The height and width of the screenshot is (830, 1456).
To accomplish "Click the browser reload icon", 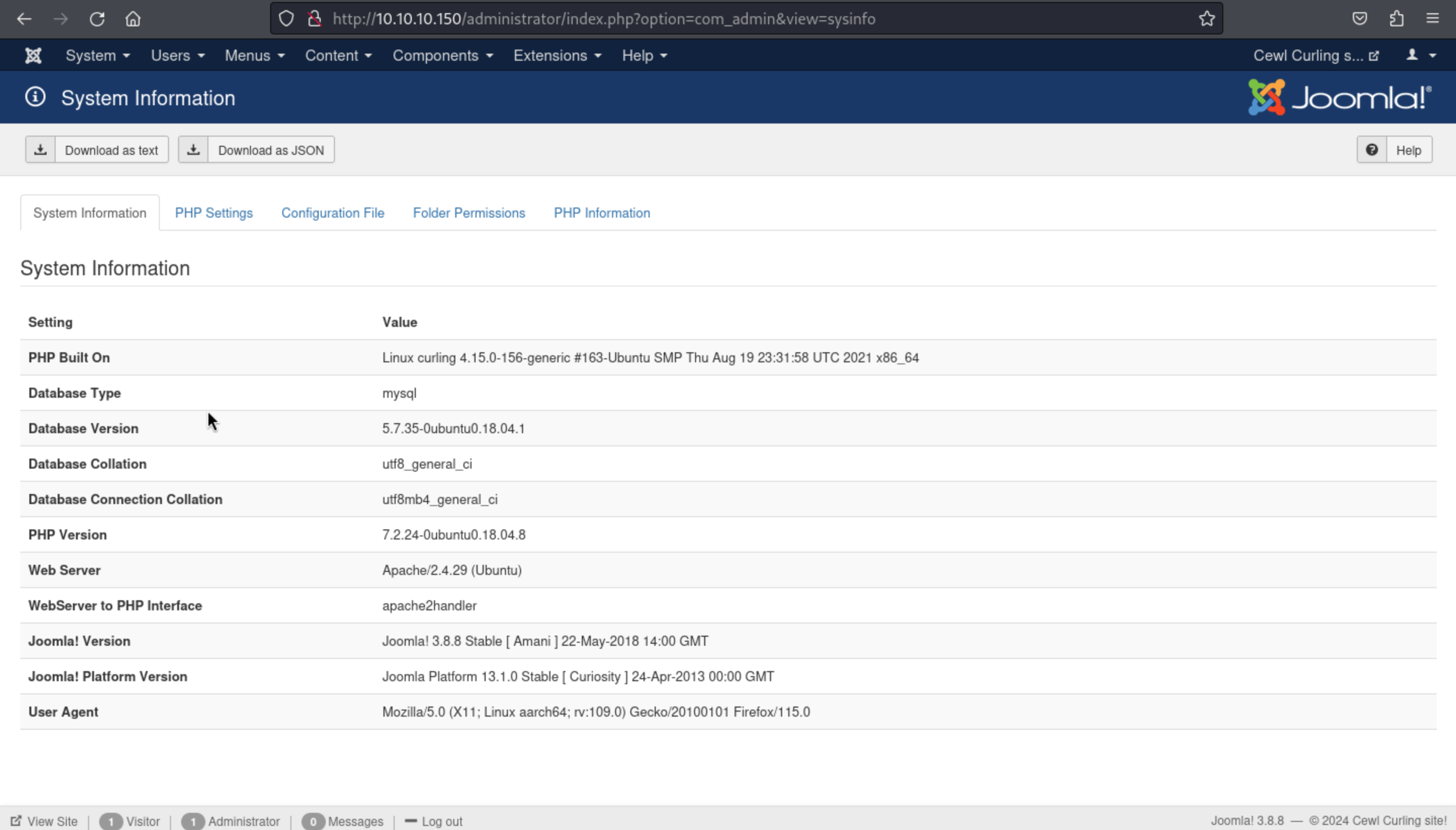I will (97, 19).
